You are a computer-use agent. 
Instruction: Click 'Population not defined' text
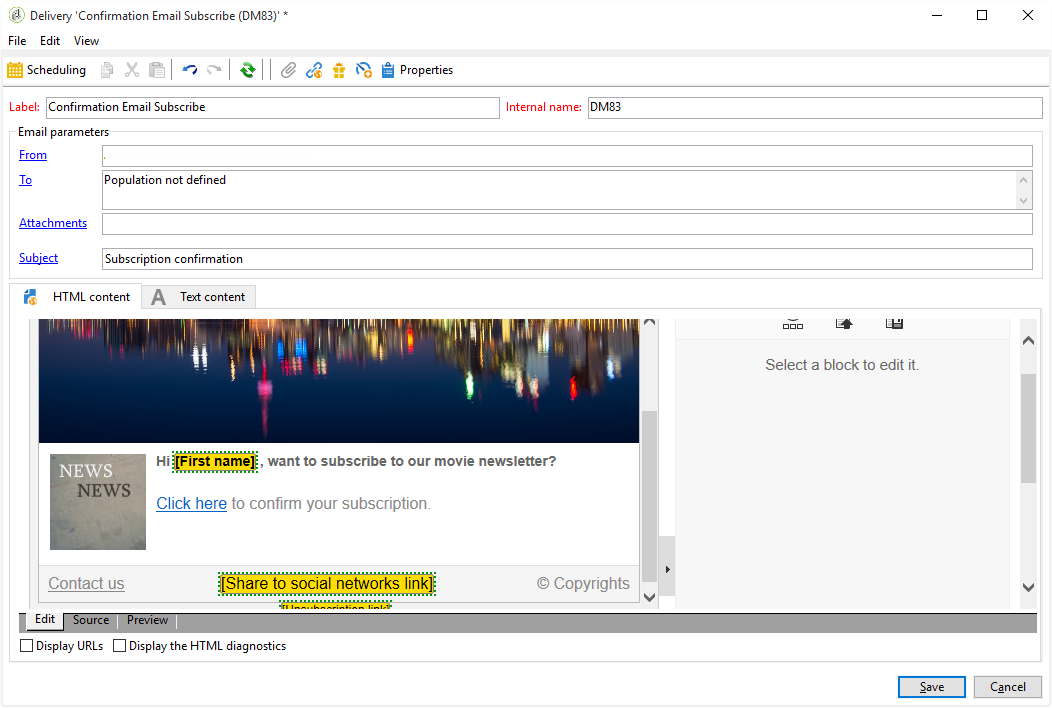coord(165,180)
